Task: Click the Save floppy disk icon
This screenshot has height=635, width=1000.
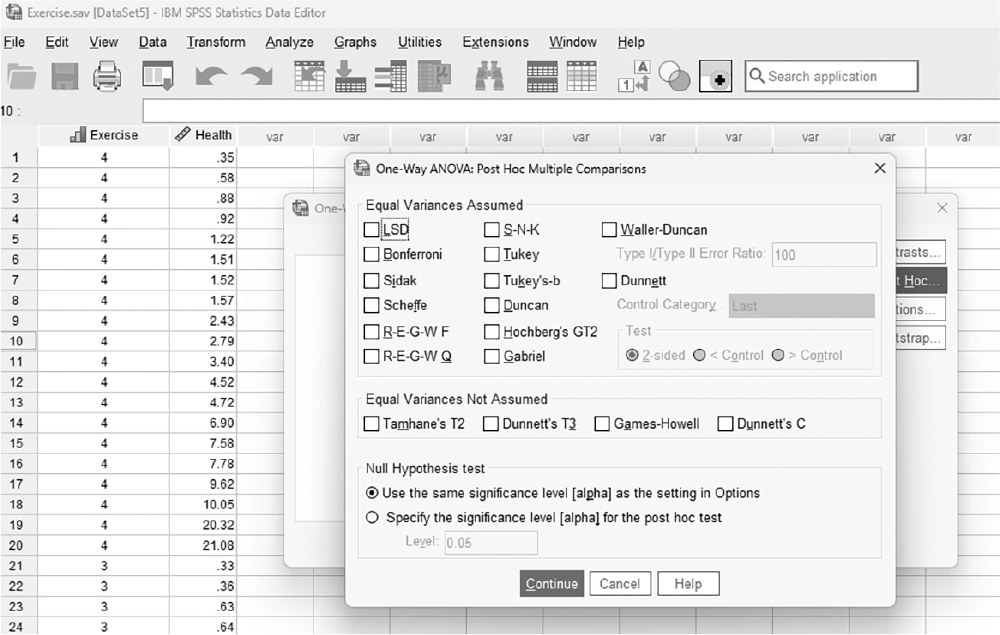Action: click(64, 77)
